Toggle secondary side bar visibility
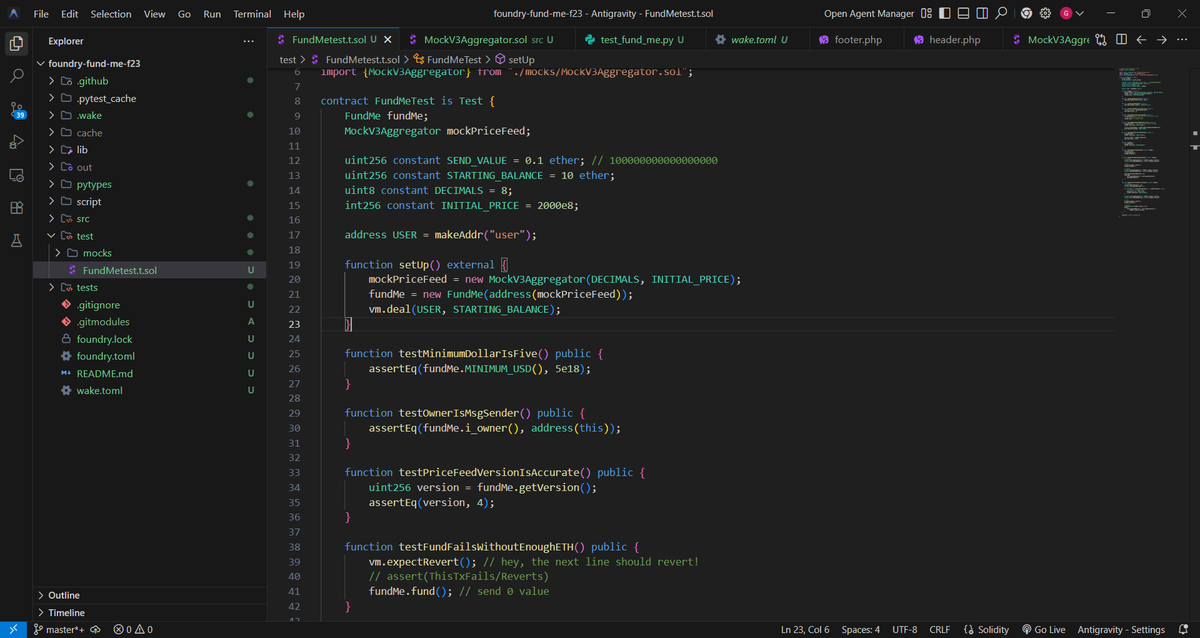 pos(983,14)
